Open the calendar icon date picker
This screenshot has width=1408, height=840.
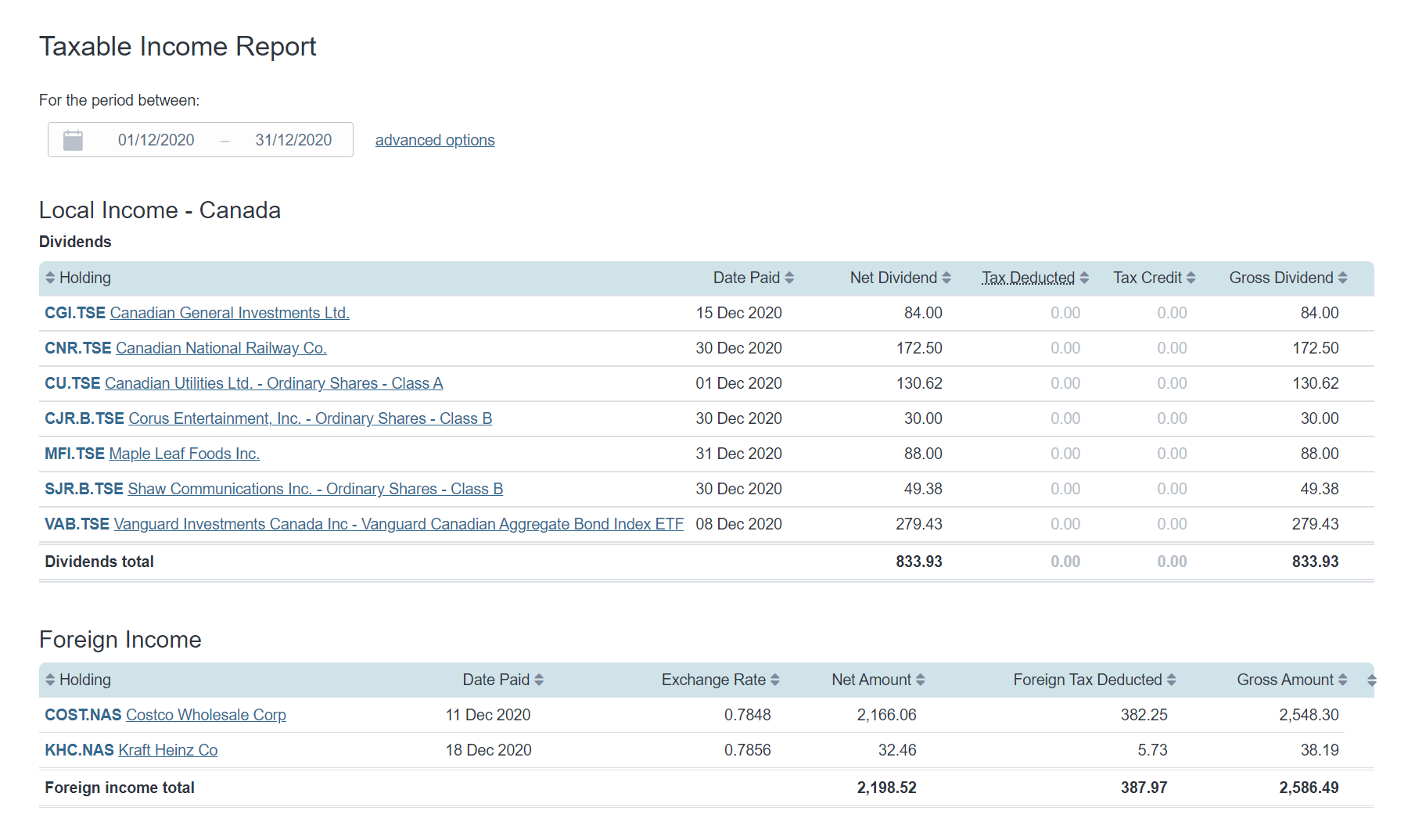73,140
